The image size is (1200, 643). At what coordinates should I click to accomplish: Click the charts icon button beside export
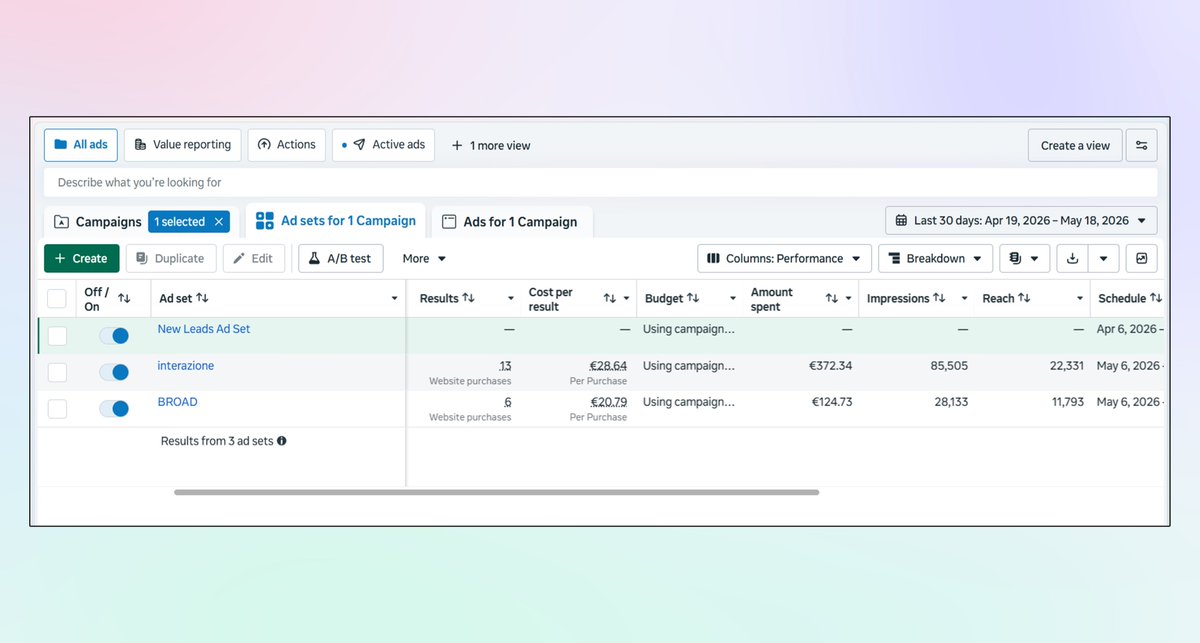1141,258
